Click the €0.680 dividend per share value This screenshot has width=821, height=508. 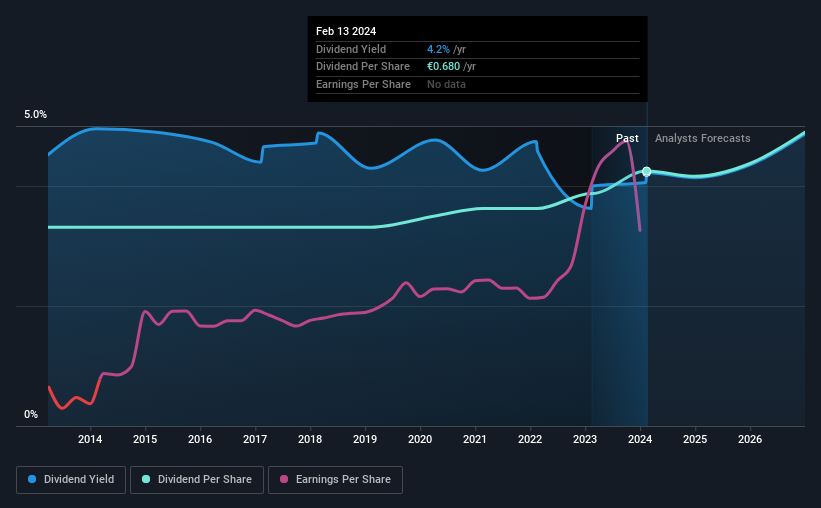point(443,67)
